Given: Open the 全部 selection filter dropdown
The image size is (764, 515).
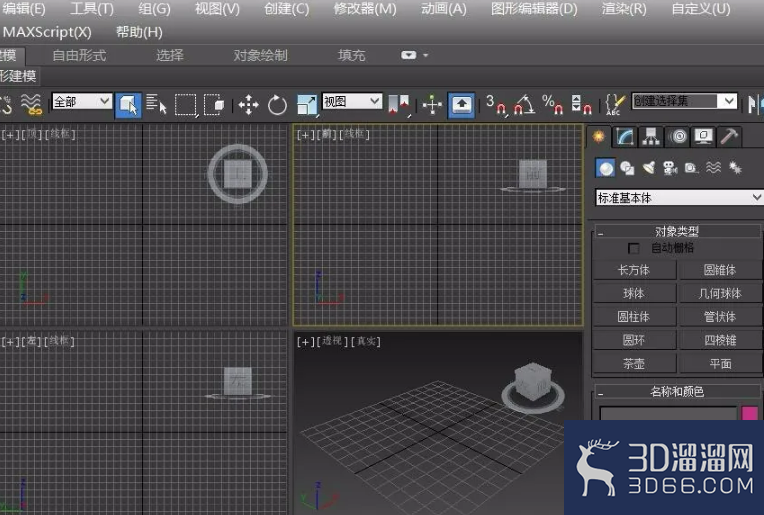Looking at the screenshot, I should [82, 101].
